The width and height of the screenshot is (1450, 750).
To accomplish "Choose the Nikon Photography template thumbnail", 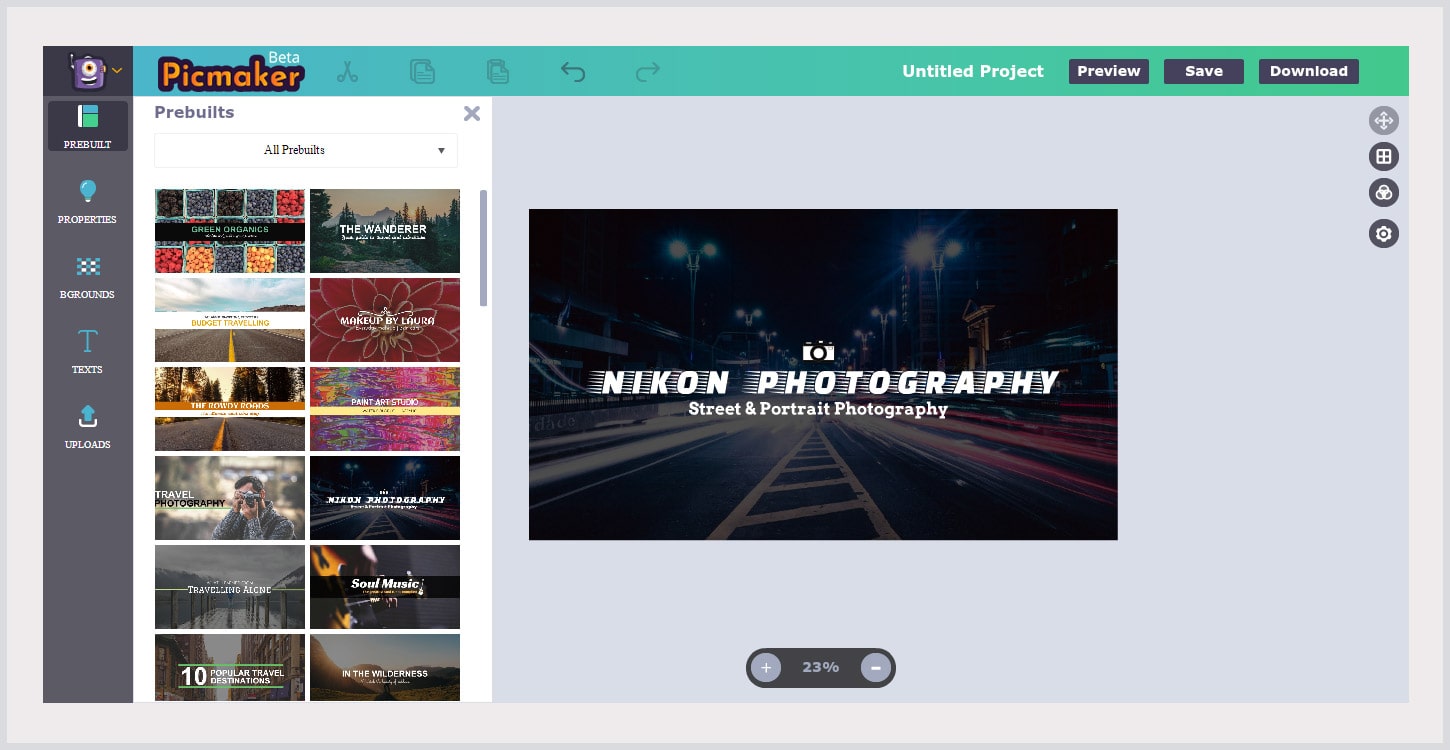I will (385, 498).
